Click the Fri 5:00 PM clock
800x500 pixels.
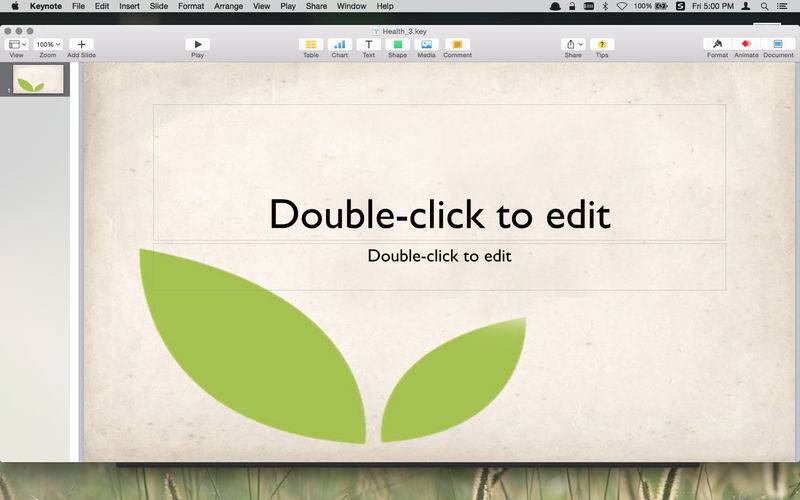[x=713, y=6]
